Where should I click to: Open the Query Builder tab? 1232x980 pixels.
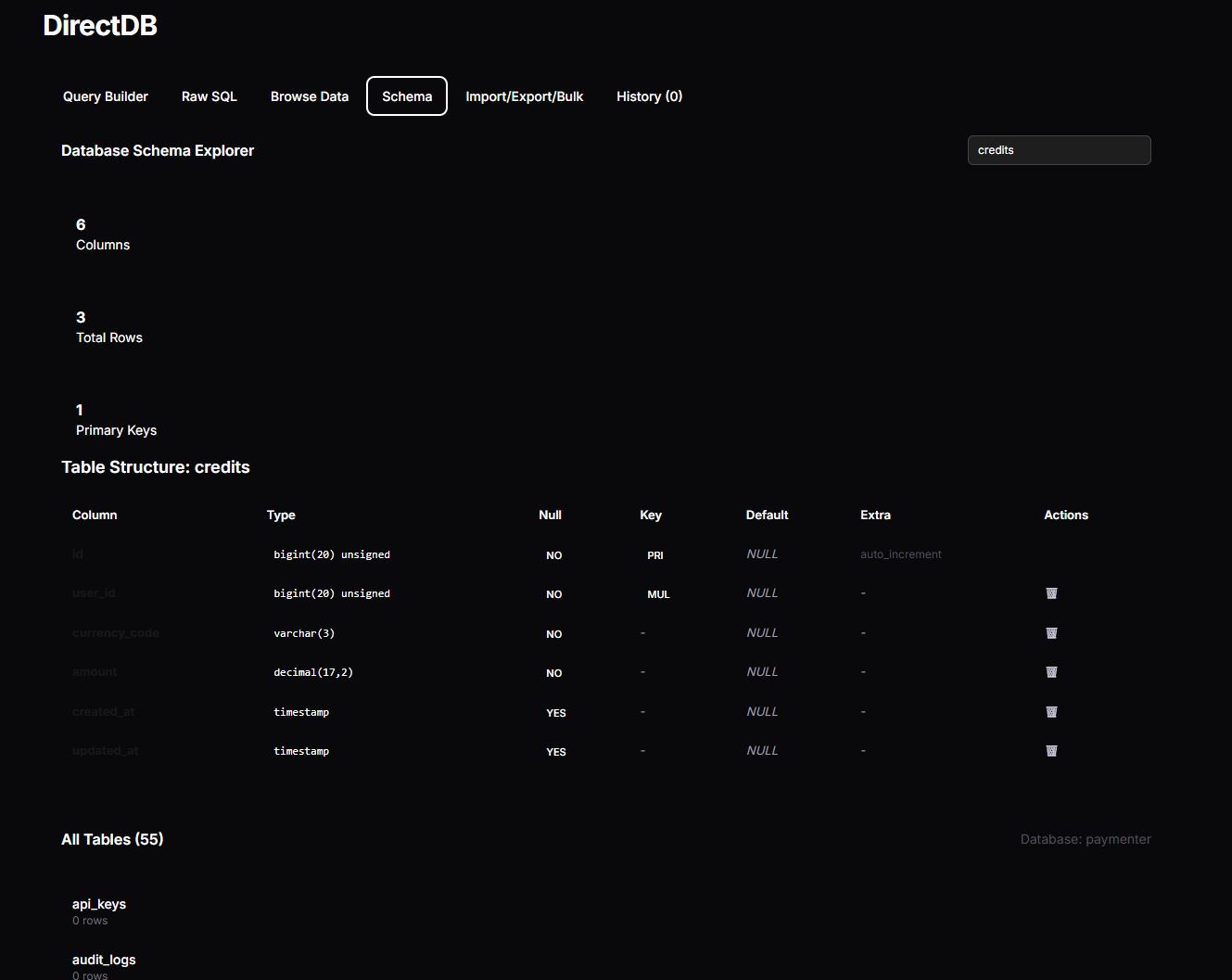106,96
